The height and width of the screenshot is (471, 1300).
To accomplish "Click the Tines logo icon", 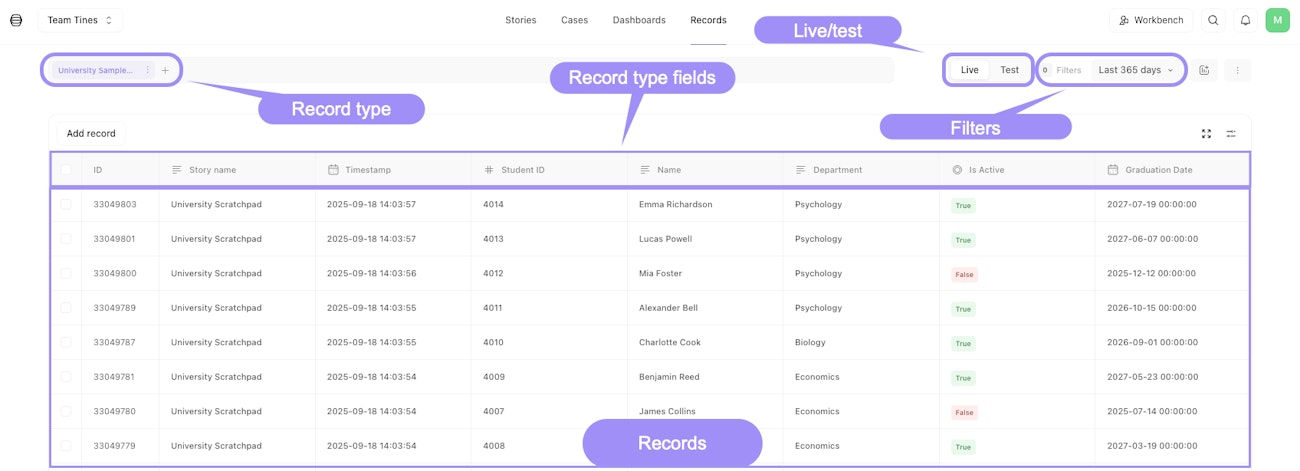I will [x=16, y=20].
